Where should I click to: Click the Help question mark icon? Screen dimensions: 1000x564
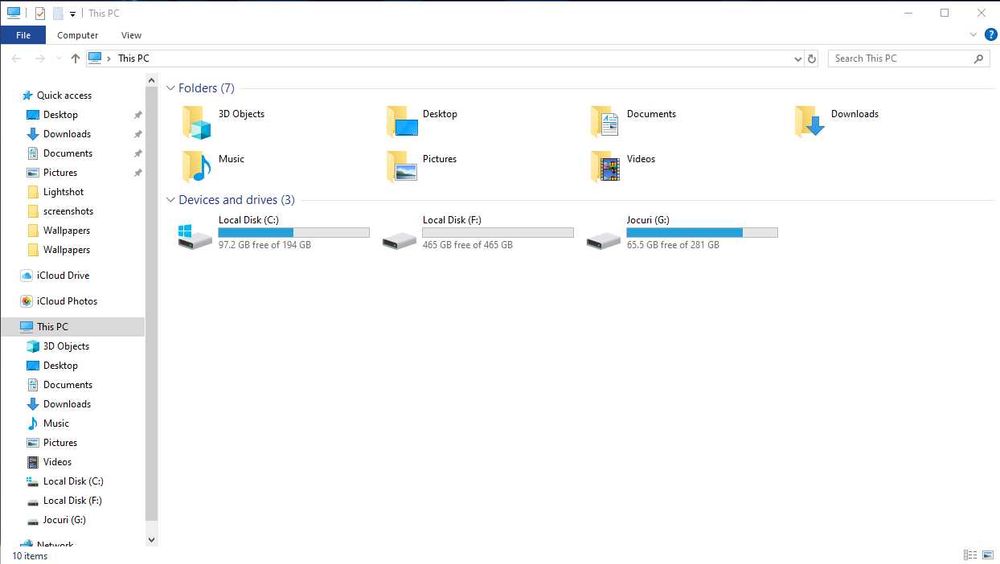click(990, 34)
